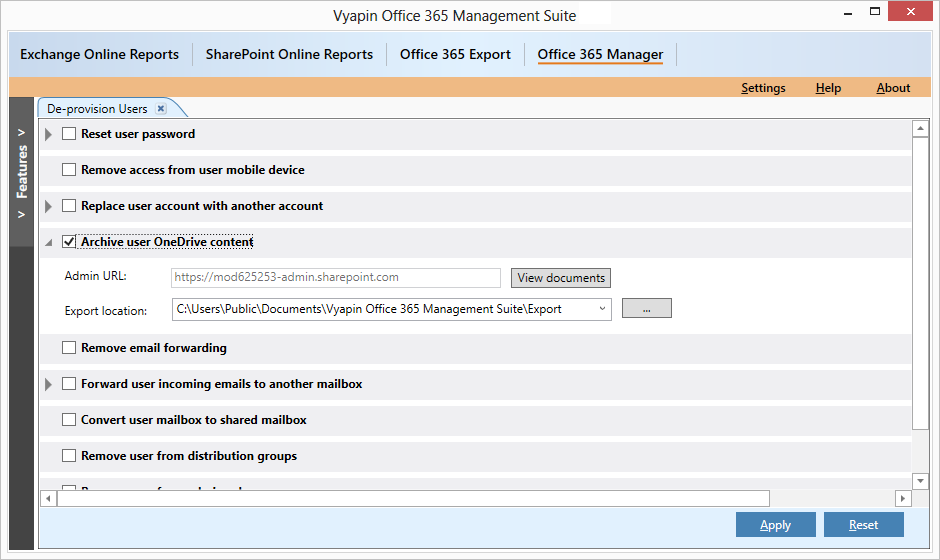Expand Replace user account section arrow

(49, 206)
